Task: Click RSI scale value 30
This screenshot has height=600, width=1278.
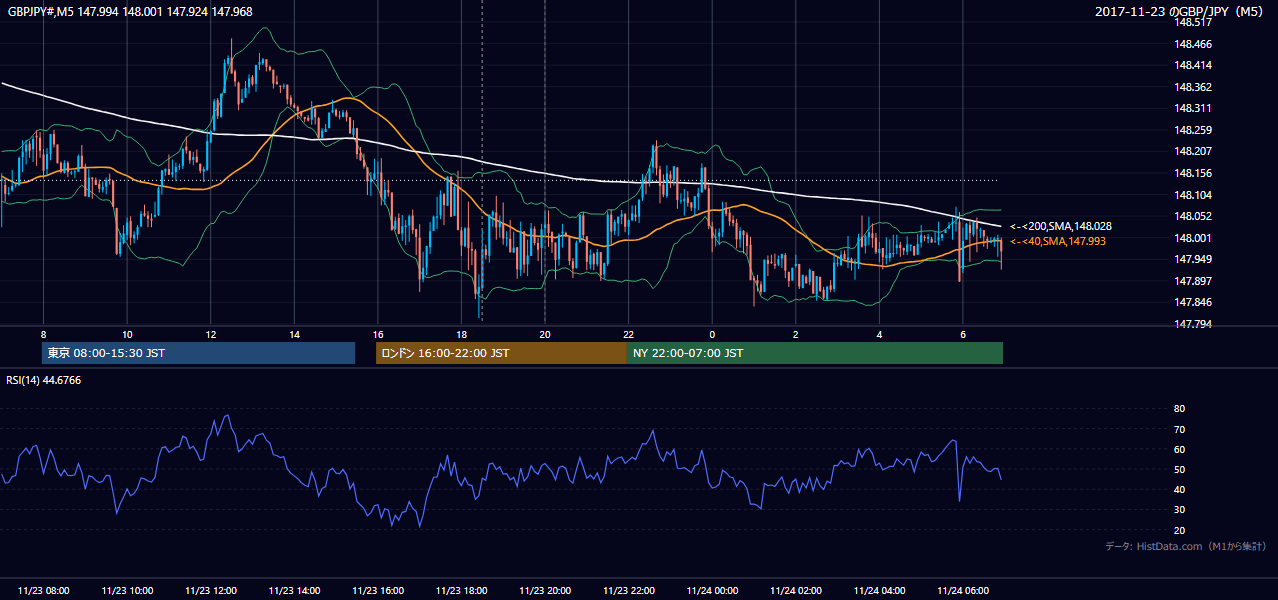Action: [x=1179, y=510]
